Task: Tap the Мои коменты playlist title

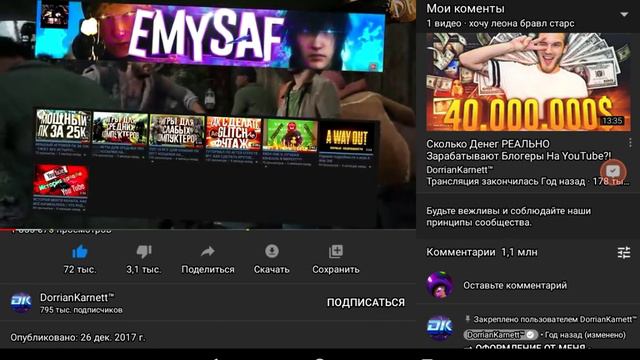Action: 465,9
